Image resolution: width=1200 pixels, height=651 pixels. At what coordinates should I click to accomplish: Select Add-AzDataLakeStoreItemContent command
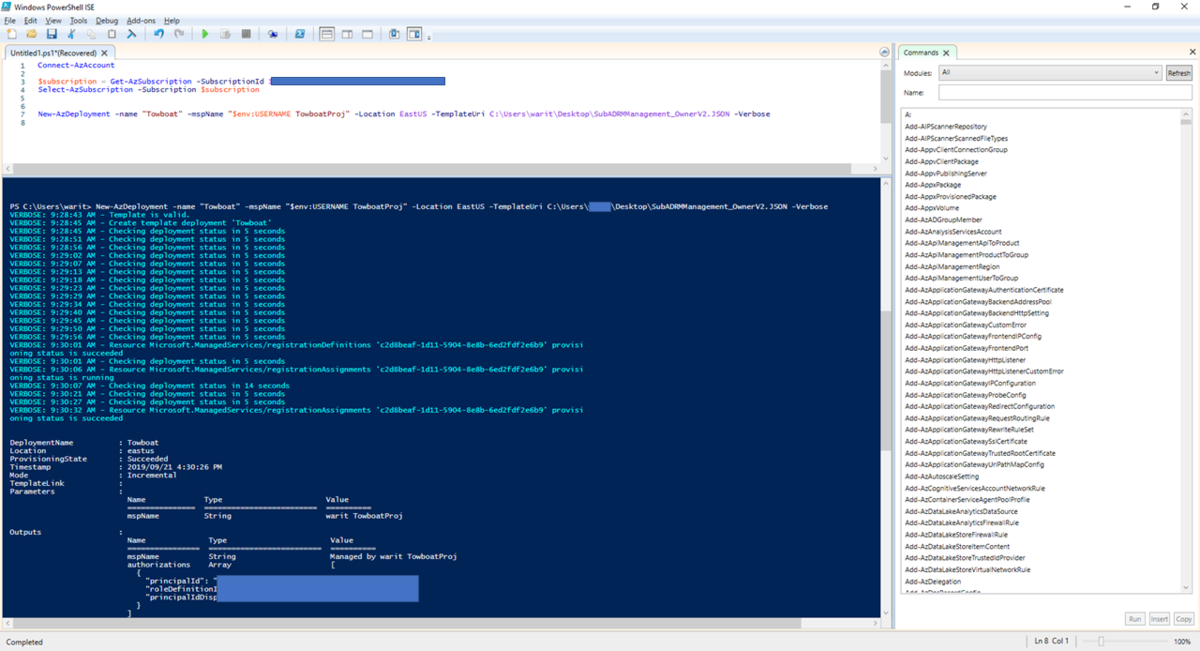tap(957, 547)
